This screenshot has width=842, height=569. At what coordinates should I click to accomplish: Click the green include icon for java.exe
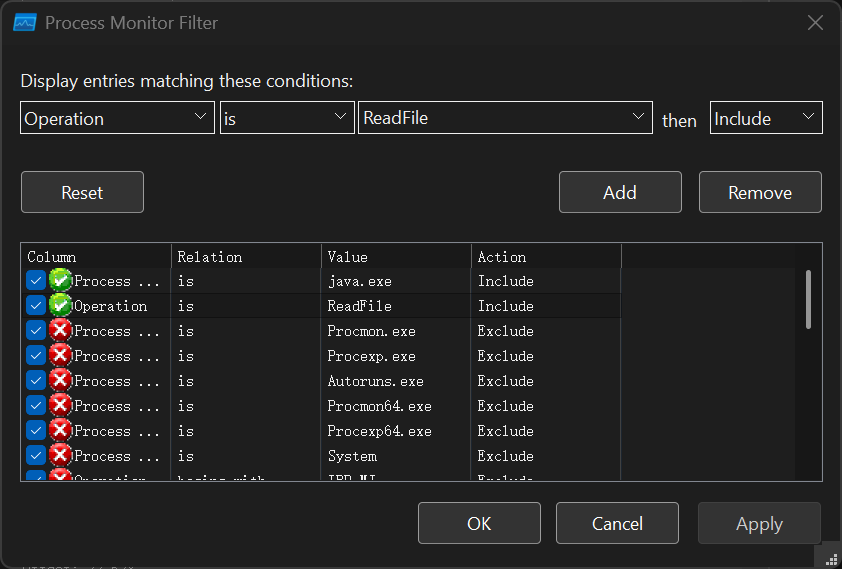pos(60,281)
